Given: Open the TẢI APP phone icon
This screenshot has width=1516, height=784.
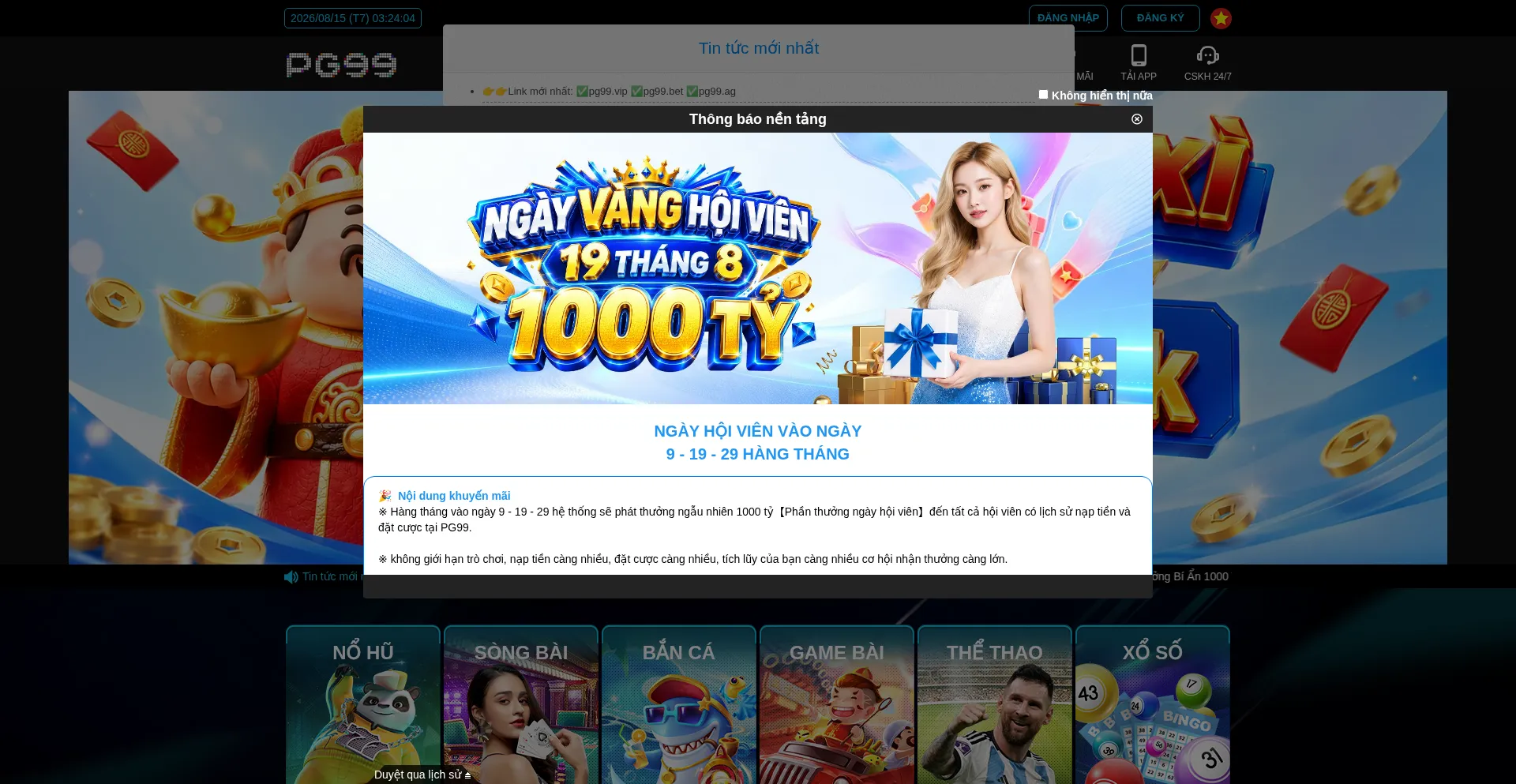Looking at the screenshot, I should click(x=1139, y=62).
